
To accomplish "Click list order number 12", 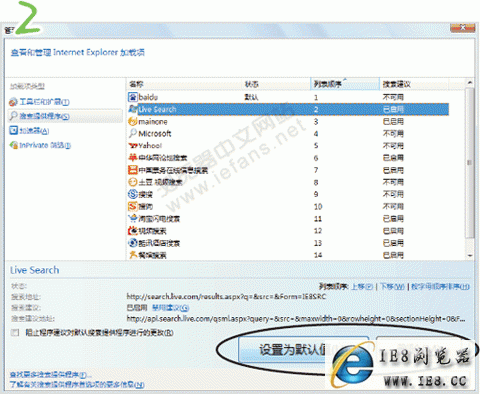I will pyautogui.click(x=318, y=231).
